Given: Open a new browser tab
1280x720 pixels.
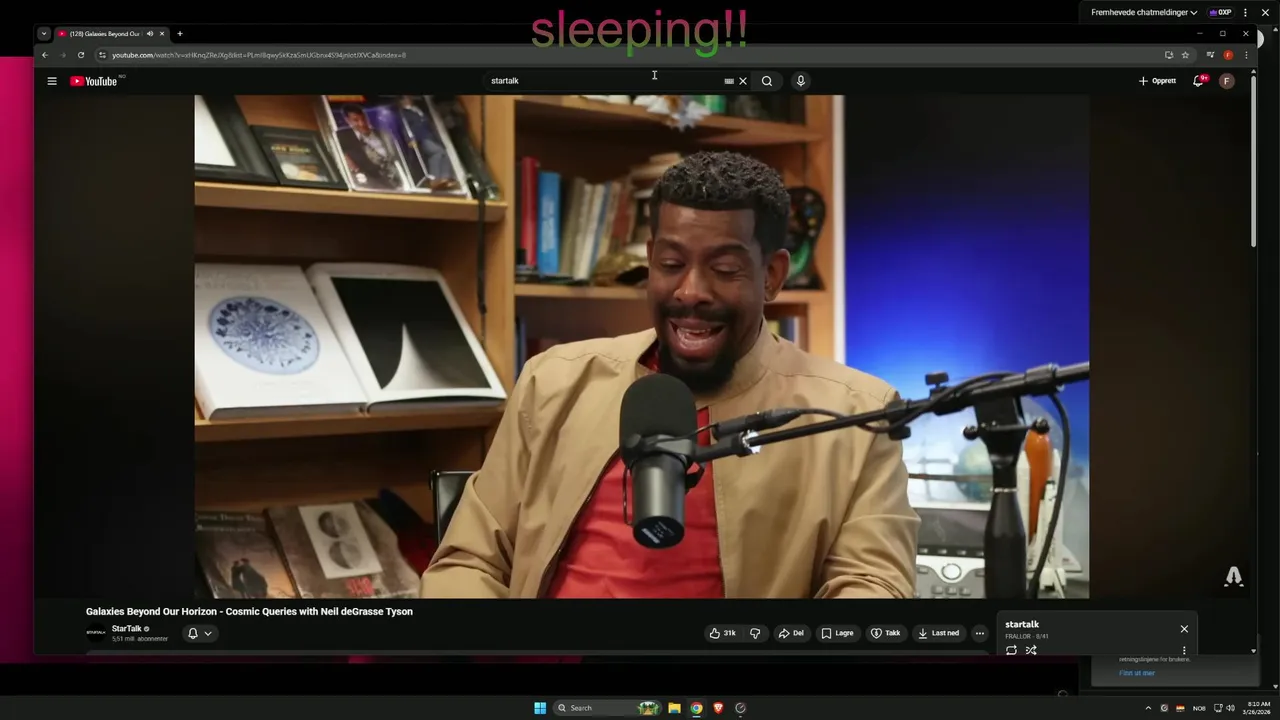Looking at the screenshot, I should coord(180,34).
